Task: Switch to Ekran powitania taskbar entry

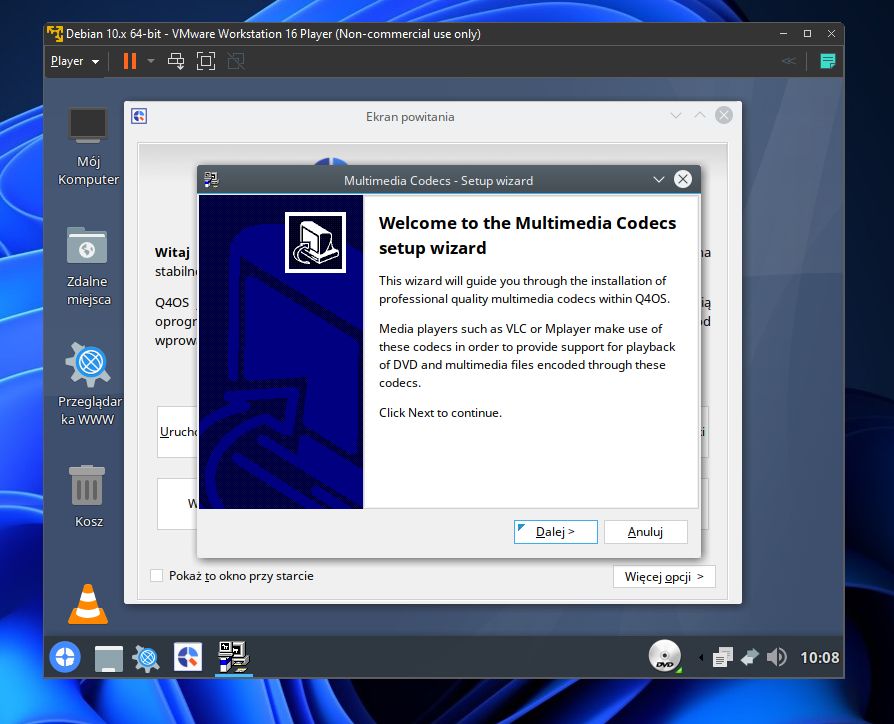Action: tap(188, 657)
